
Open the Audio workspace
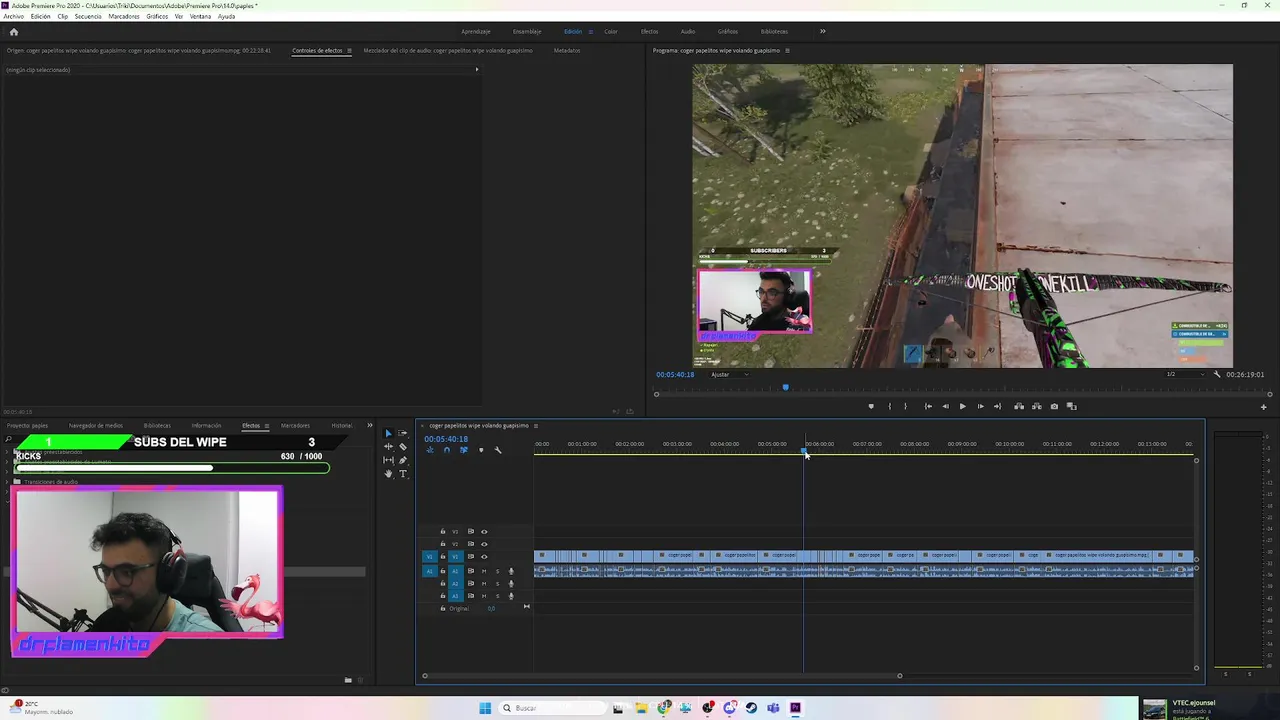(688, 31)
